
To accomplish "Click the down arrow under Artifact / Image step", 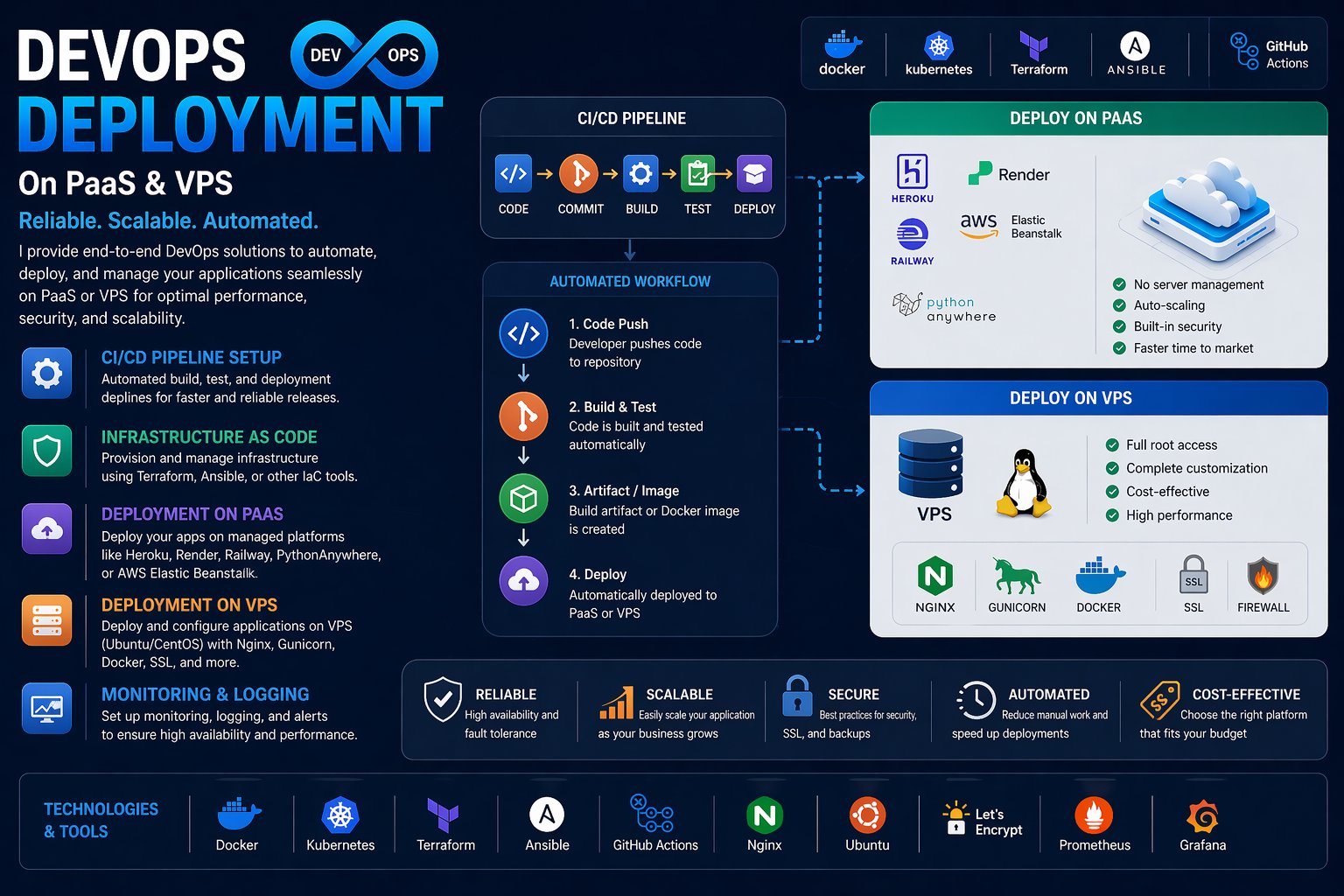I will point(523,536).
